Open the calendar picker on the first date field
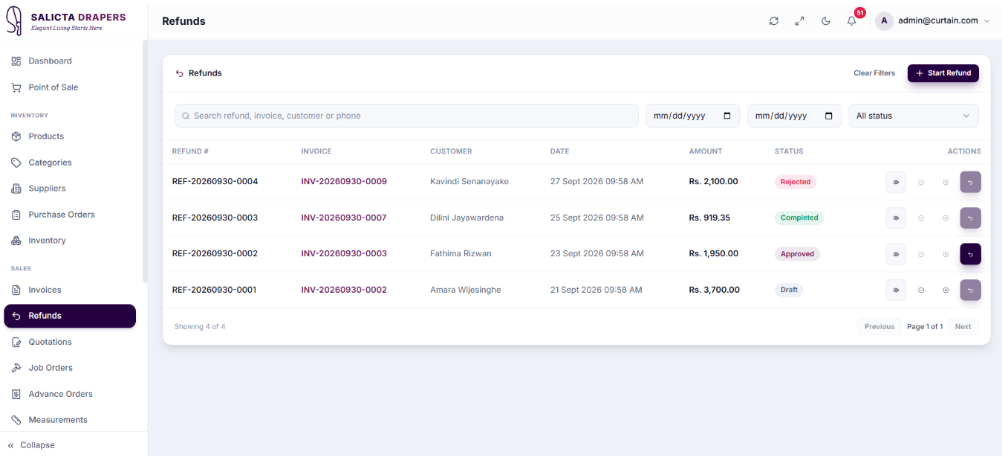Image resolution: width=1002 pixels, height=456 pixels. [x=727, y=116]
